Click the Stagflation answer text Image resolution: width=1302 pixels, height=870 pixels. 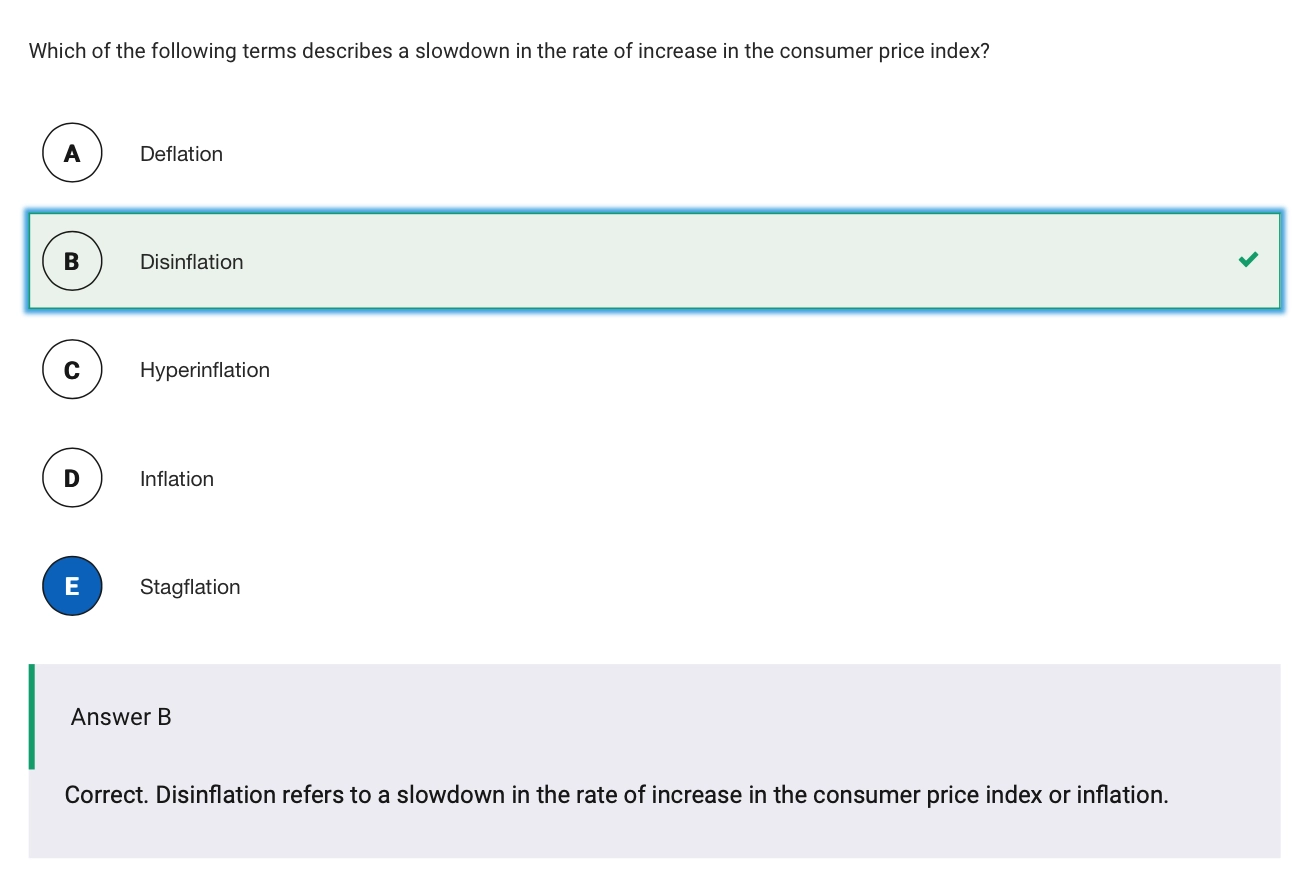point(190,587)
